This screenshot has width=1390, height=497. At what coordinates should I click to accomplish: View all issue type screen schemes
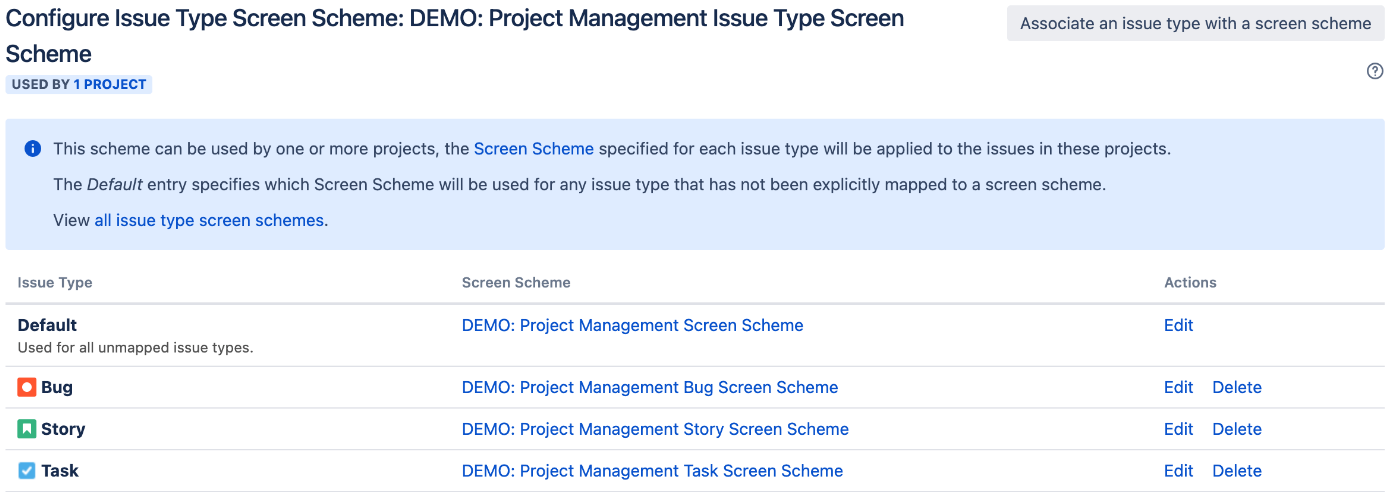(209, 220)
